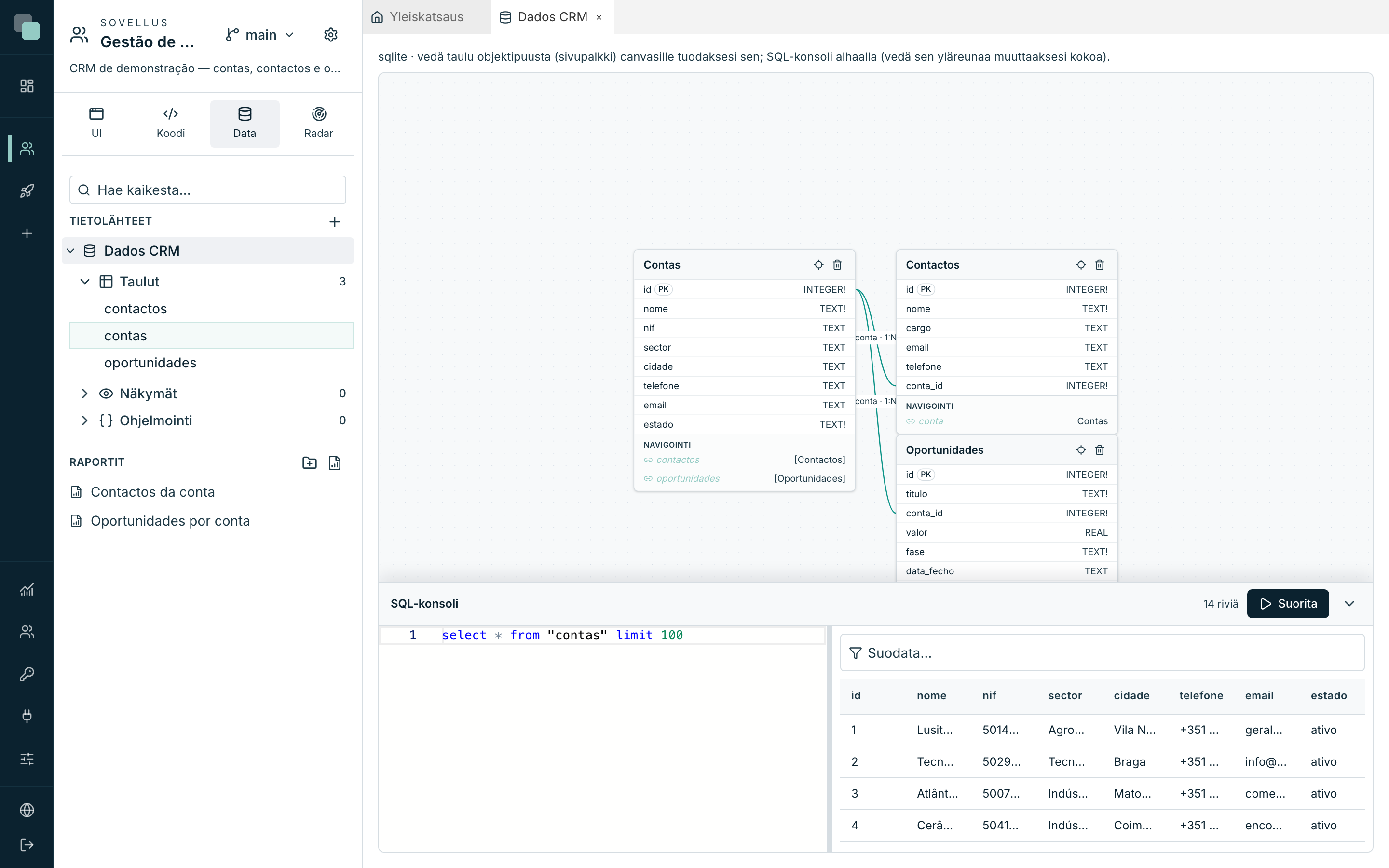Click the Braga cell in row 2

1129,762
